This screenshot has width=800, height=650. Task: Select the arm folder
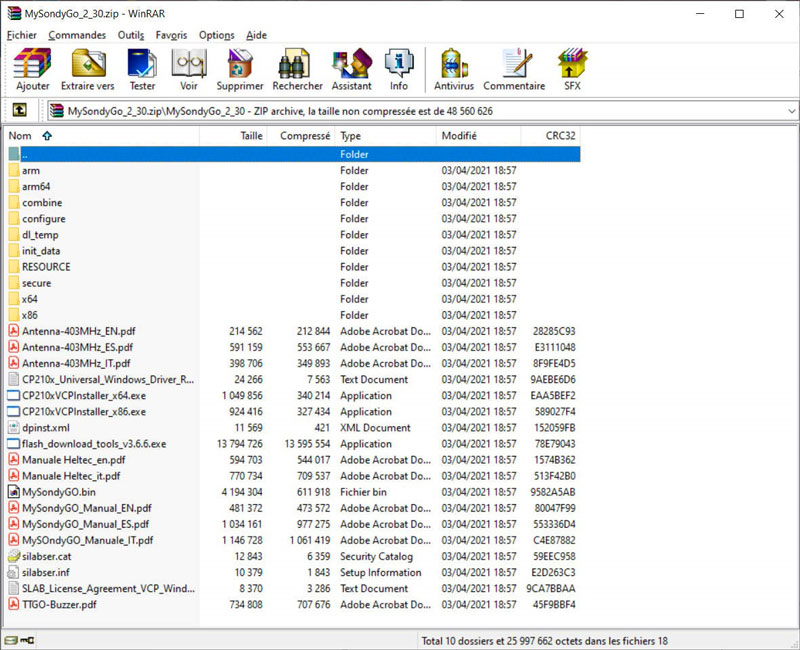coord(294,170)
